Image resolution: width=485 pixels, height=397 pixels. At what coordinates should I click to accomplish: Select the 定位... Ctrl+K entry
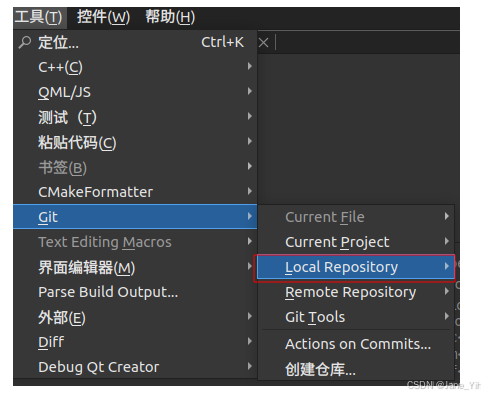click(135, 42)
